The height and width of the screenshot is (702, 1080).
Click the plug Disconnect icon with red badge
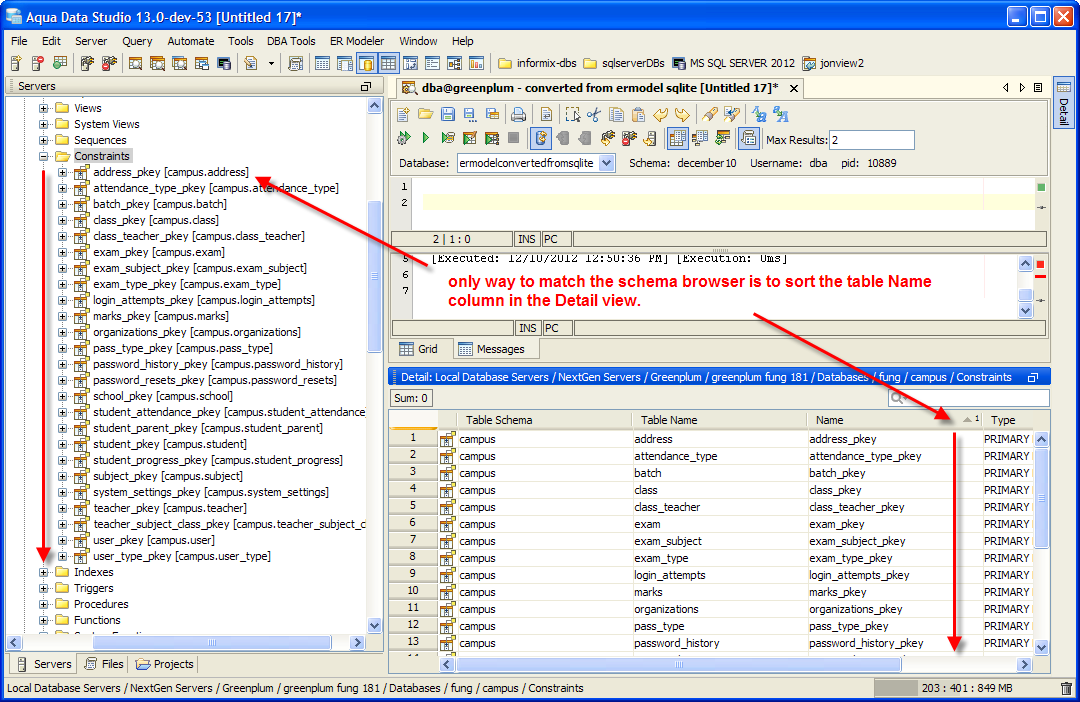(x=109, y=63)
